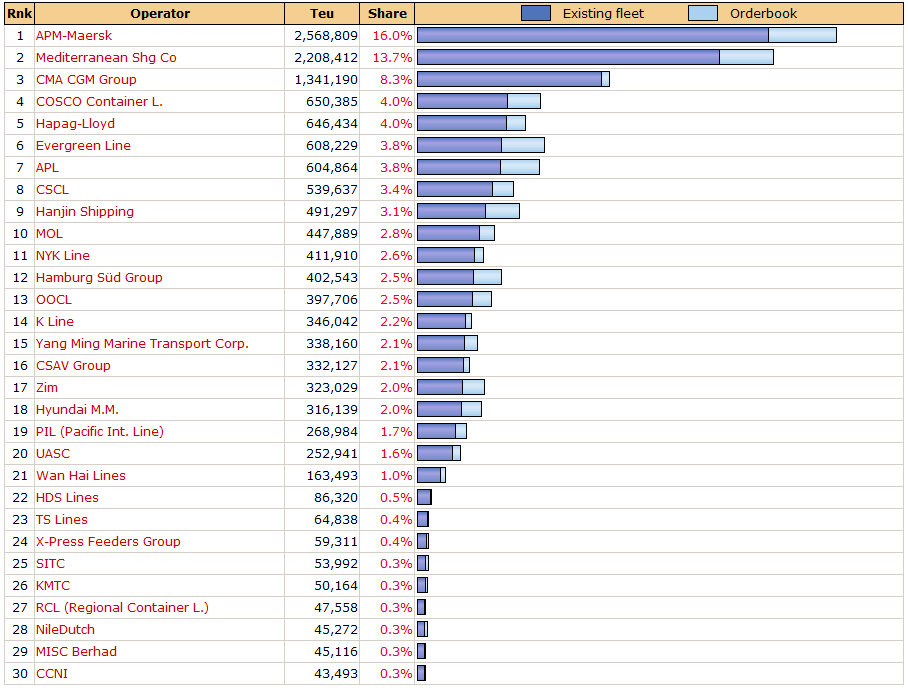Screen dimensions: 908x690
Task: Open the Hanjin Shipping link
Action: (x=85, y=212)
